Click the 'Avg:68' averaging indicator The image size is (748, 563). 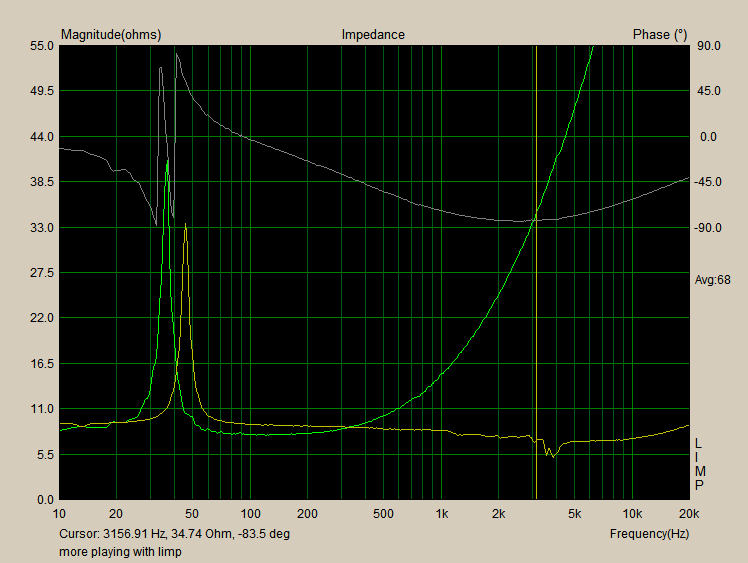(x=712, y=280)
